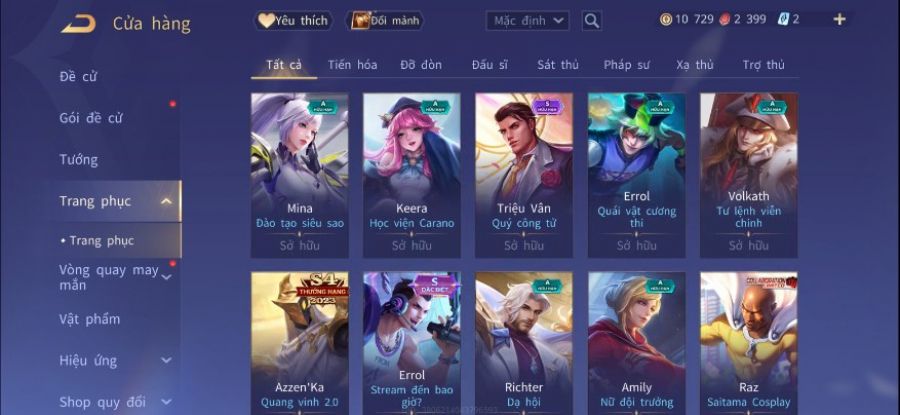Click the blue ticket currency icon
This screenshot has height=415, width=900.
pos(783,19)
